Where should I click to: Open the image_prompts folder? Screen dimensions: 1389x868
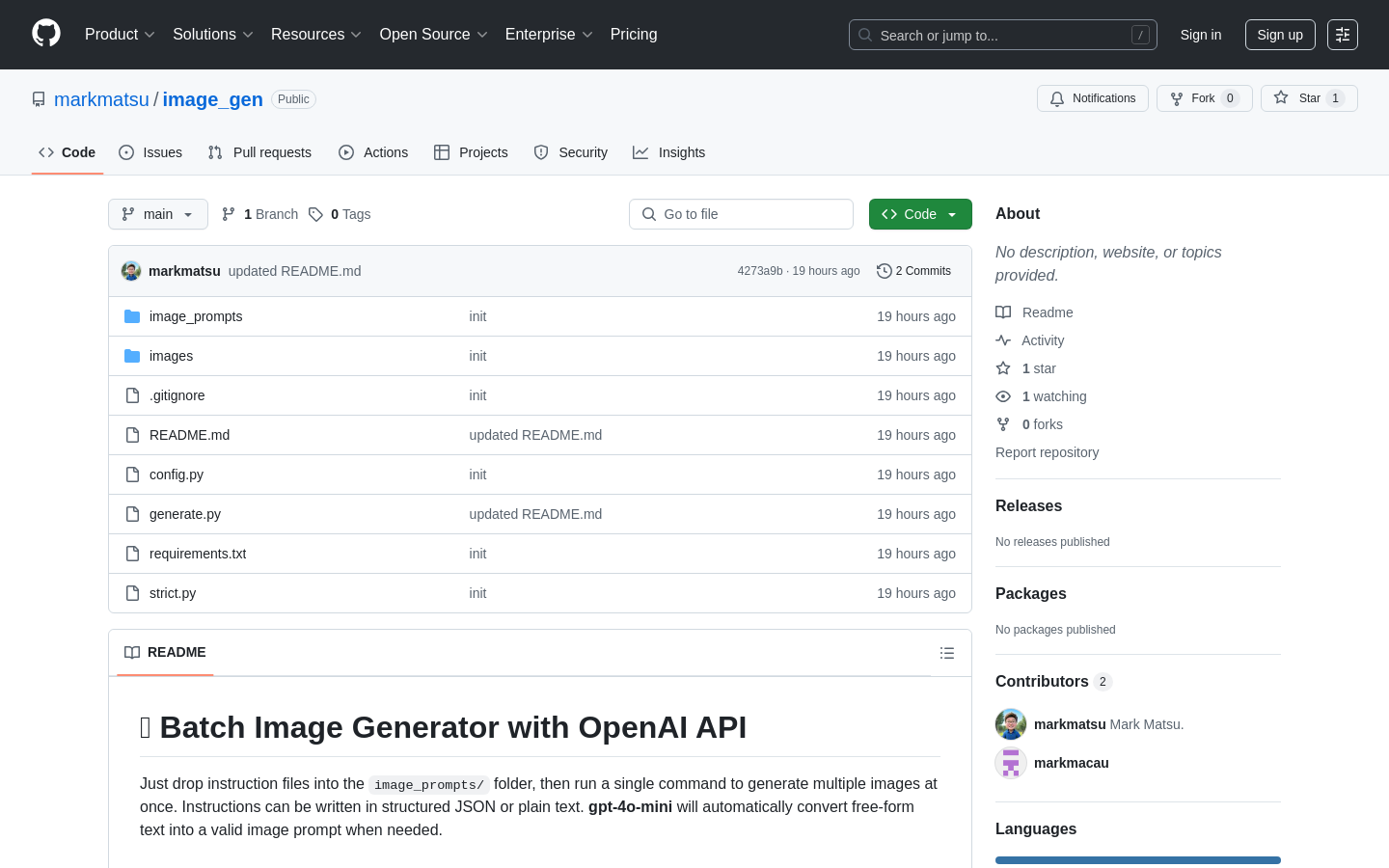(x=196, y=316)
